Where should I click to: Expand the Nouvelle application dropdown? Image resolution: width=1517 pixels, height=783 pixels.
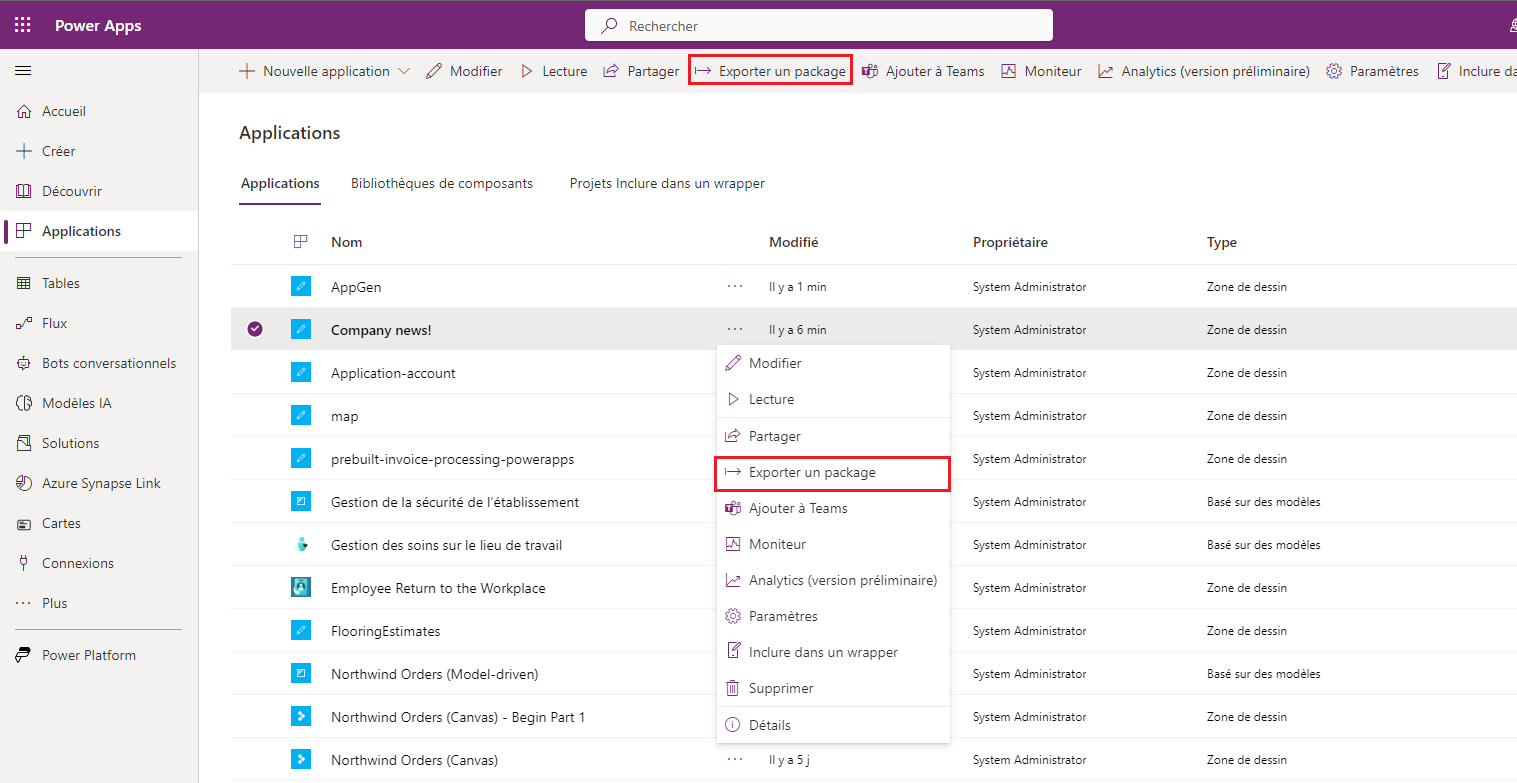[404, 71]
